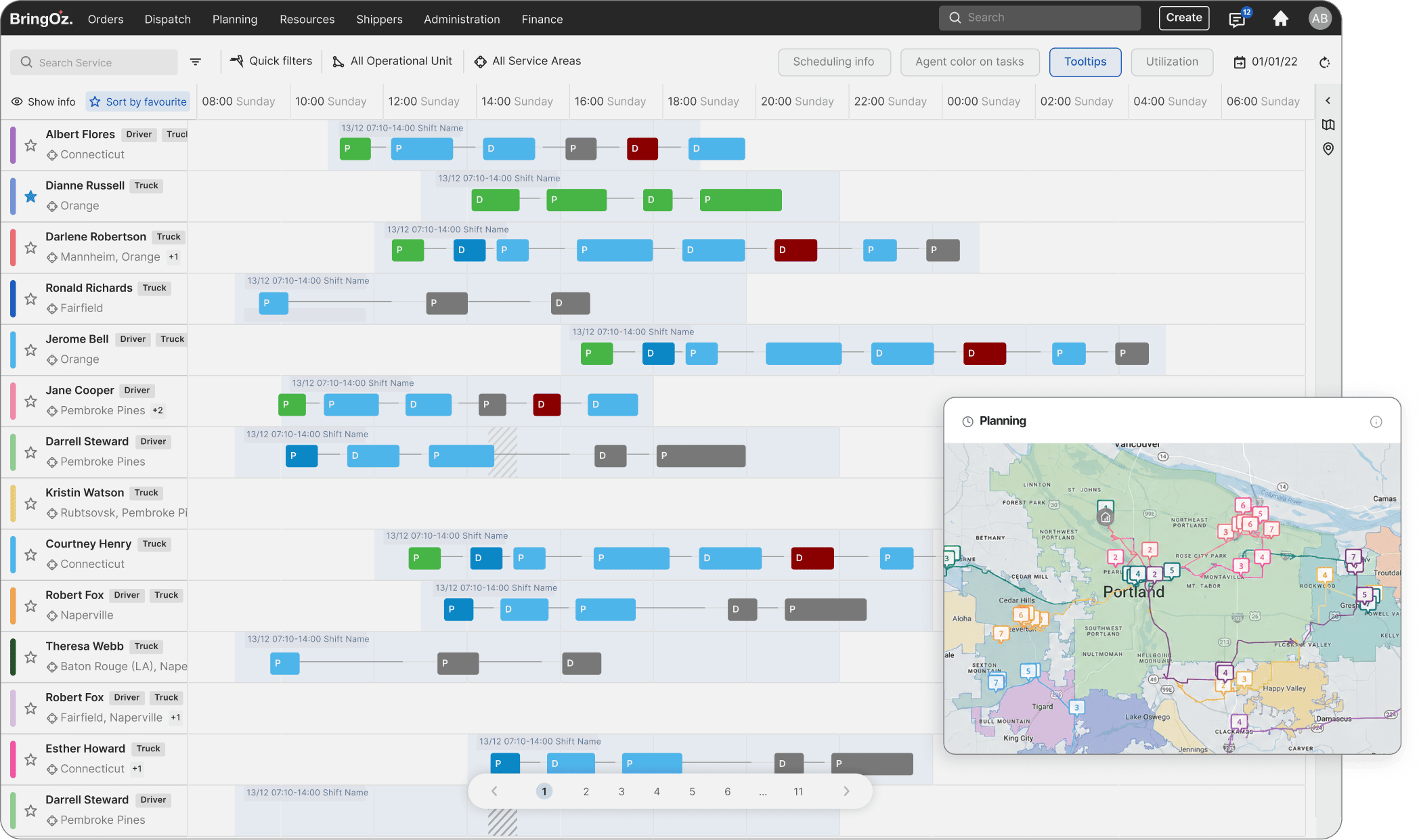The image size is (1419, 840).
Task: Open the Planning menu
Action: [235, 19]
